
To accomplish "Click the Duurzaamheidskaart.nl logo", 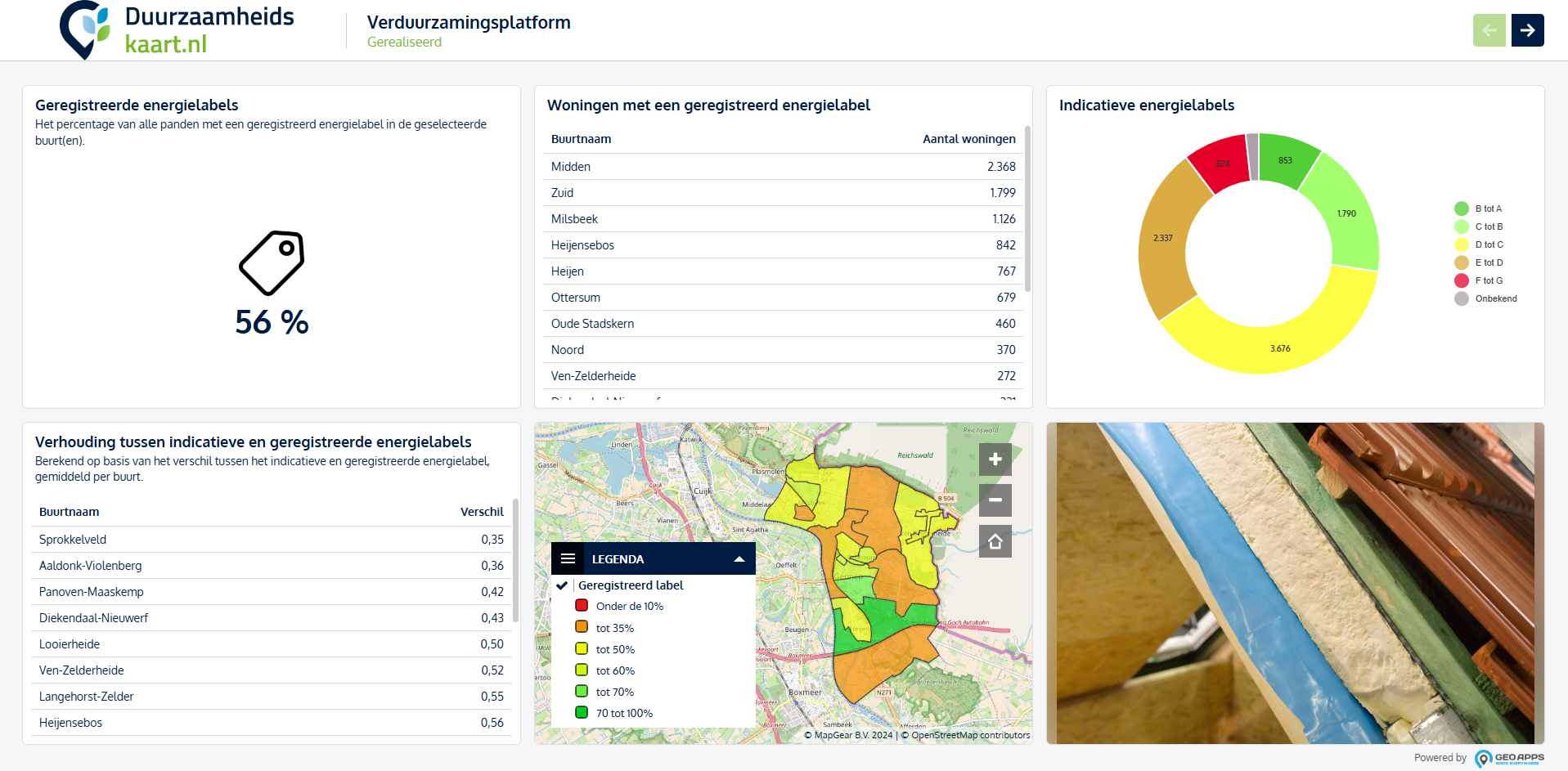I will coord(177,30).
